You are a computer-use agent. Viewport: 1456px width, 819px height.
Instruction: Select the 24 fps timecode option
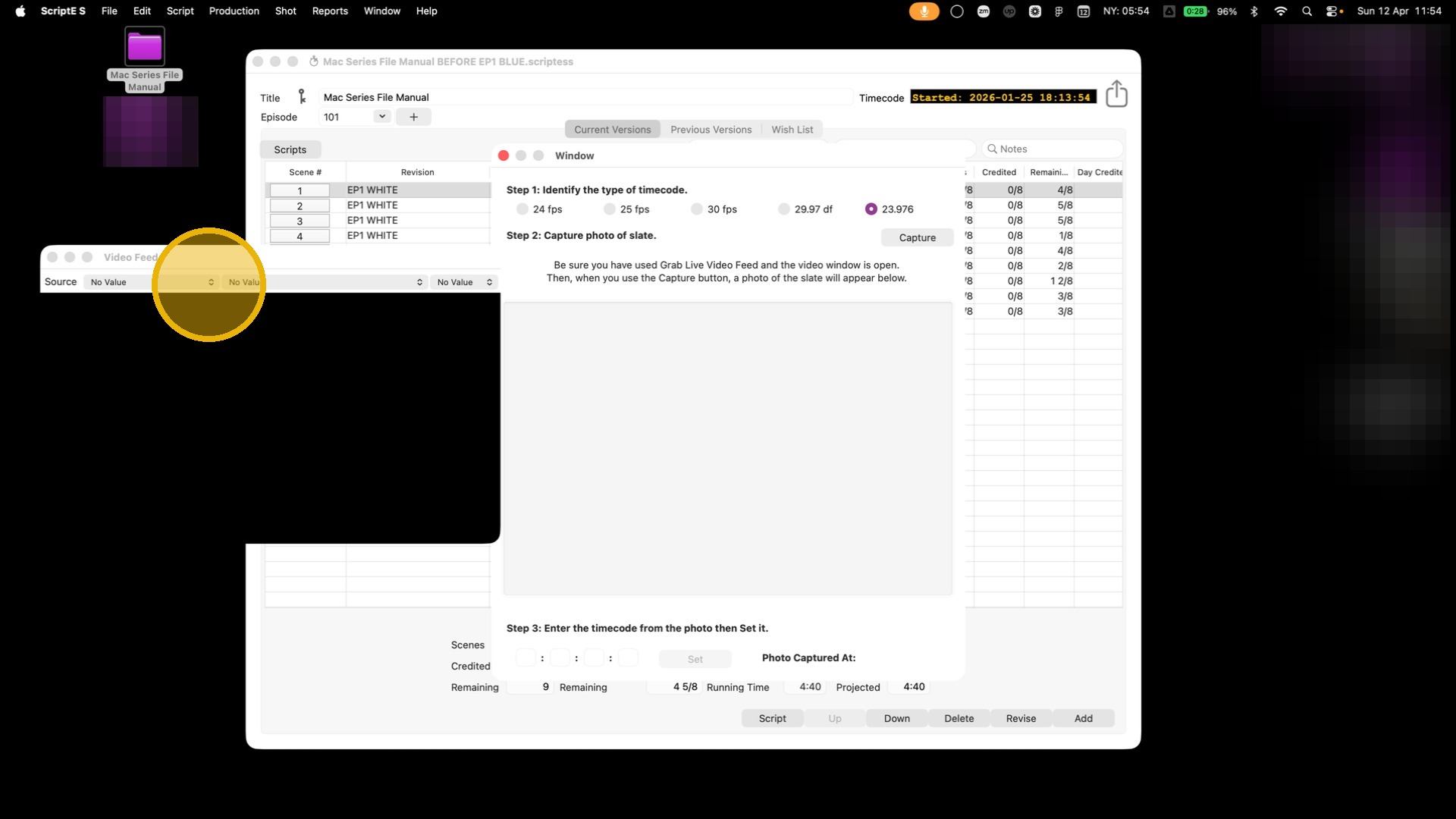click(522, 209)
